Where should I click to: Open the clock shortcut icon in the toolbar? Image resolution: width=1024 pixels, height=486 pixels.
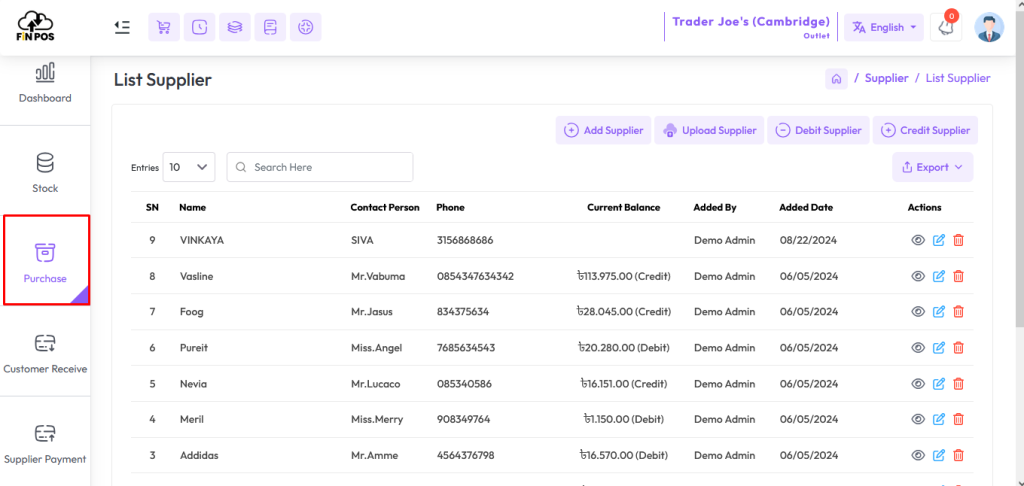(199, 27)
